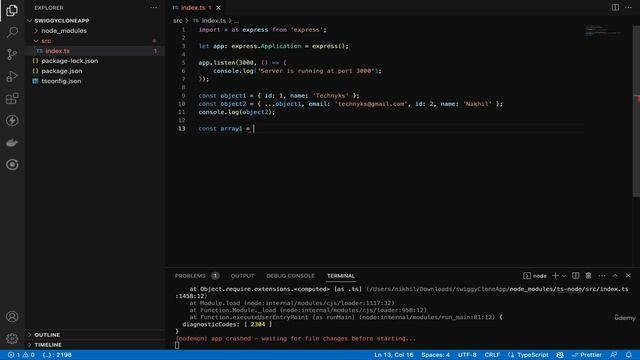Screen dimensions: 640x360
Task: Open the Manage settings gear
Action: pos(12,338)
